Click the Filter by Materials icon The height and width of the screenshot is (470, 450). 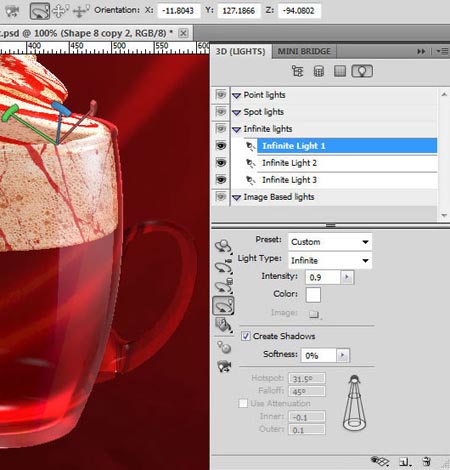click(x=340, y=71)
